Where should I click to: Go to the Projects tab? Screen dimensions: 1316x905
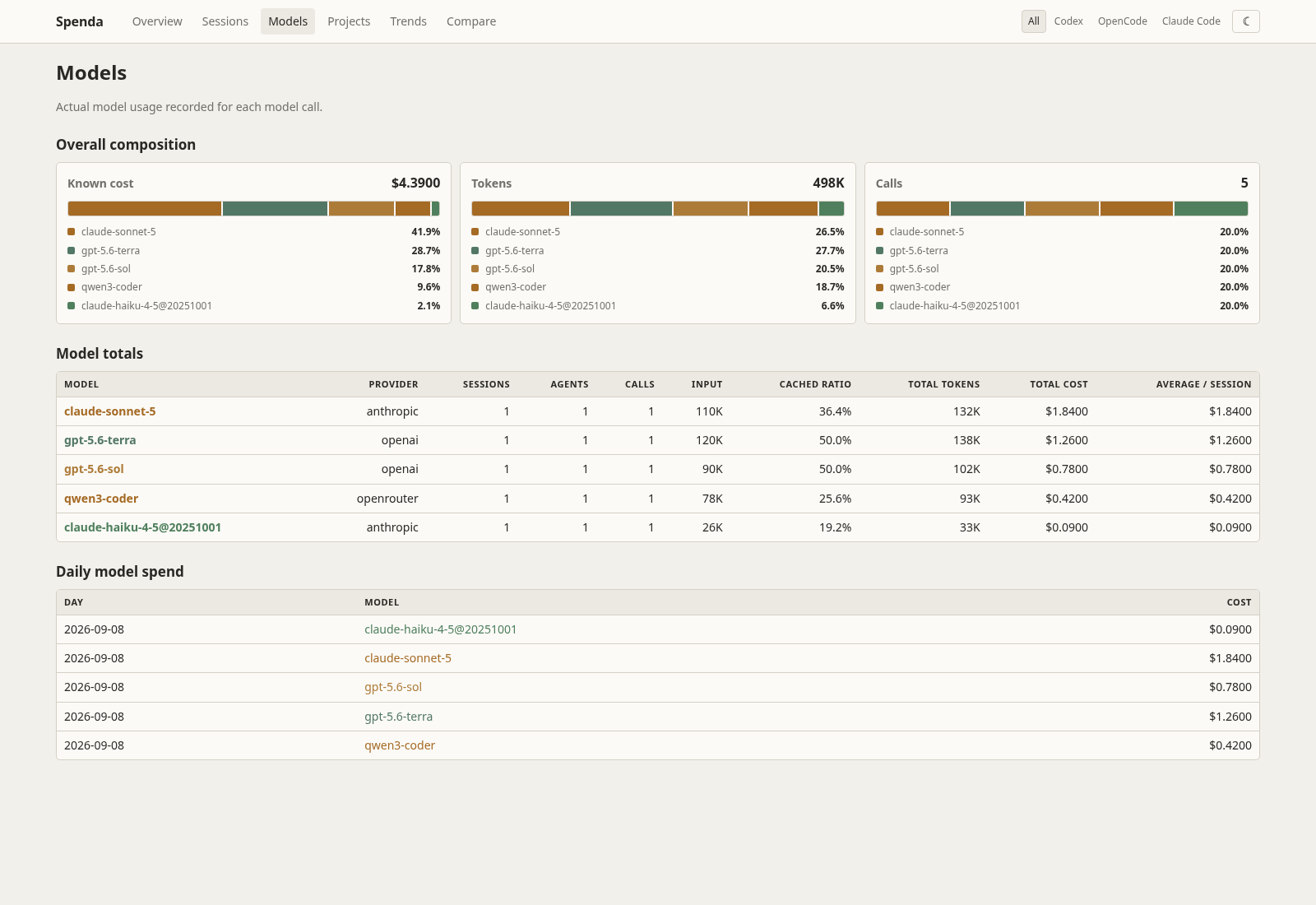click(349, 21)
